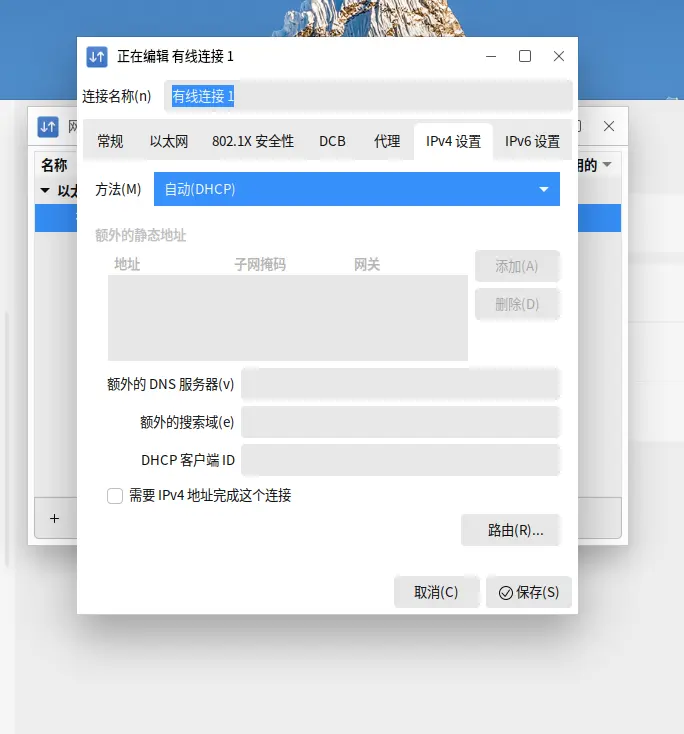Click the 网关 column header
This screenshot has height=734, width=684.
367,264
